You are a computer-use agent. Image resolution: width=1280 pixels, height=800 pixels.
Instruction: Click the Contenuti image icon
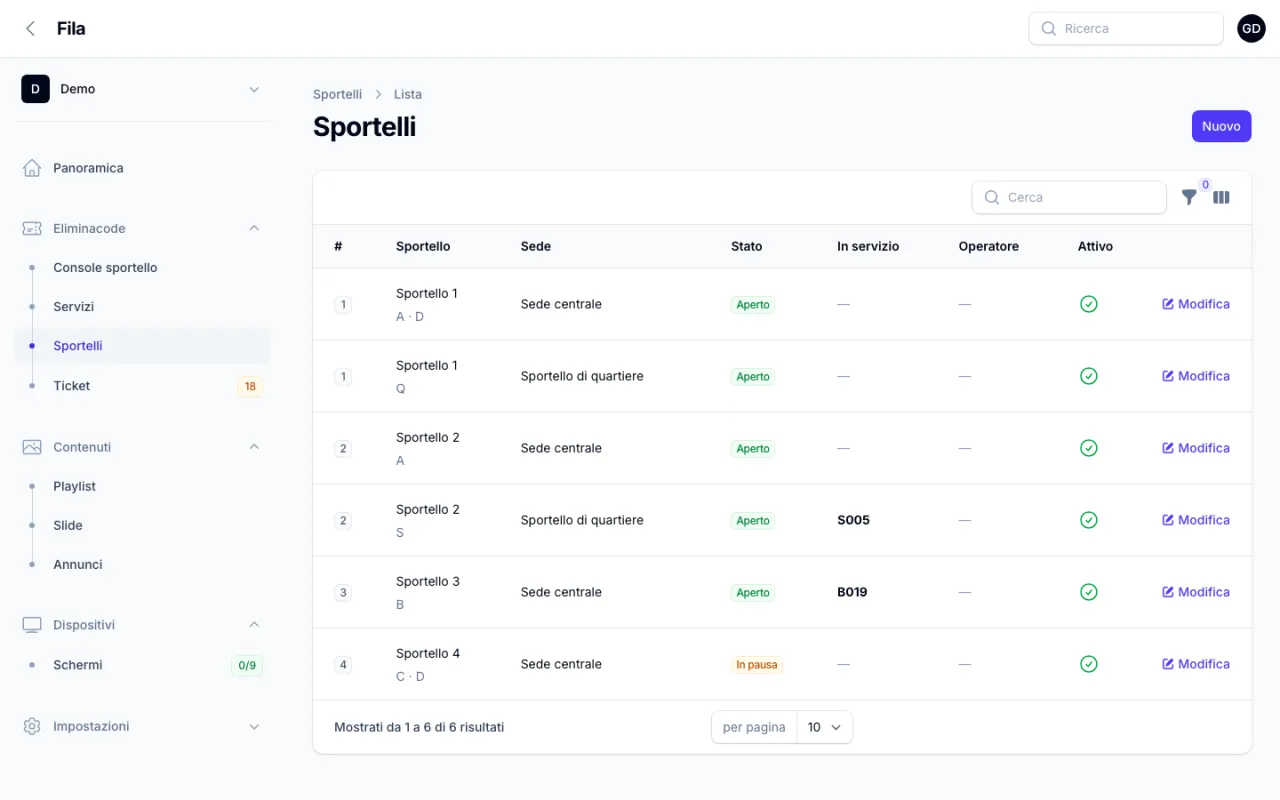pyautogui.click(x=32, y=447)
